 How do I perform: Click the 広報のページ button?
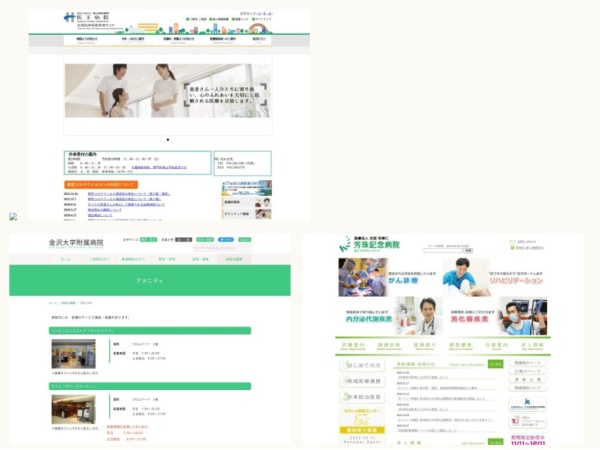coord(528,371)
